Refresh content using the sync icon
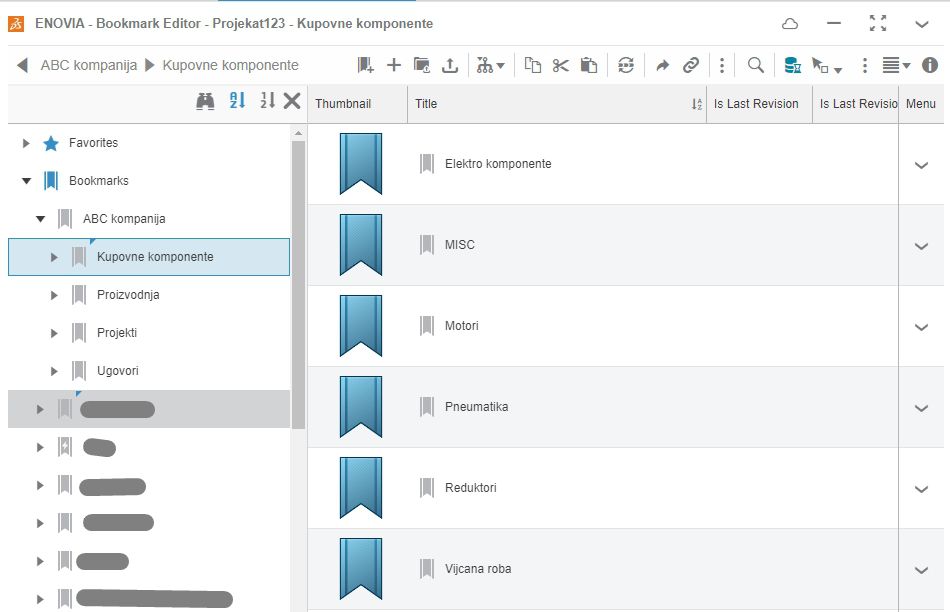This screenshot has width=950, height=612. pyautogui.click(x=627, y=64)
